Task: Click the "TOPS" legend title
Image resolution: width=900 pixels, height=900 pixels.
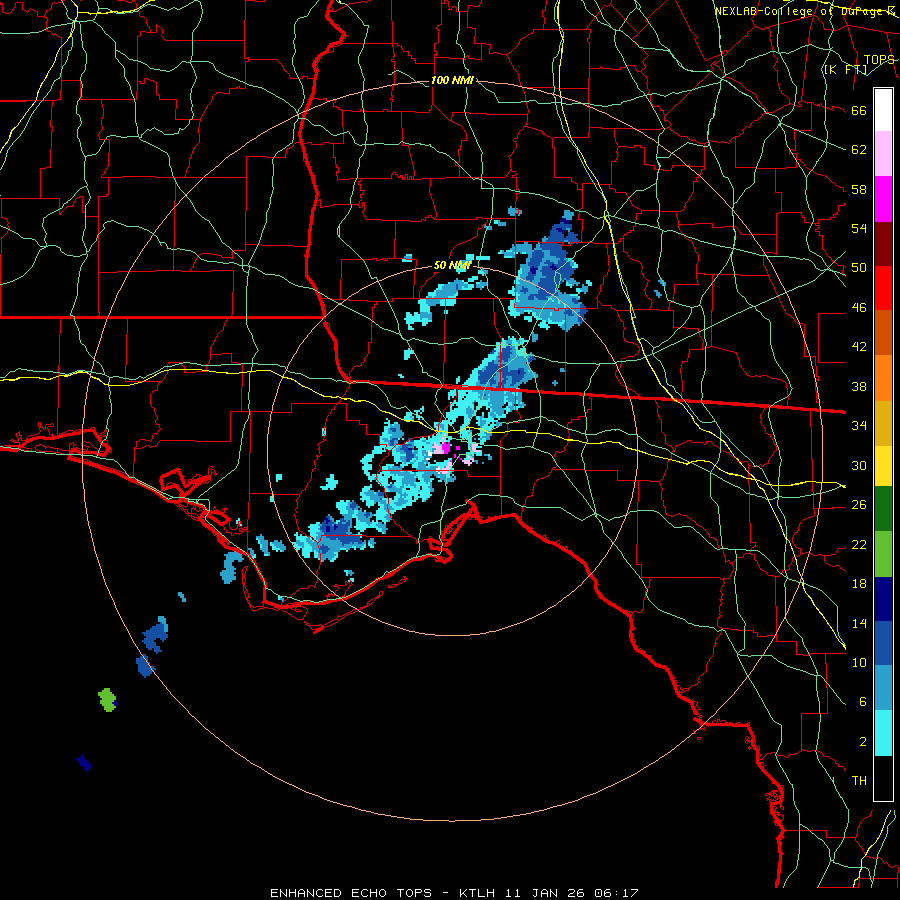Action: (x=879, y=59)
